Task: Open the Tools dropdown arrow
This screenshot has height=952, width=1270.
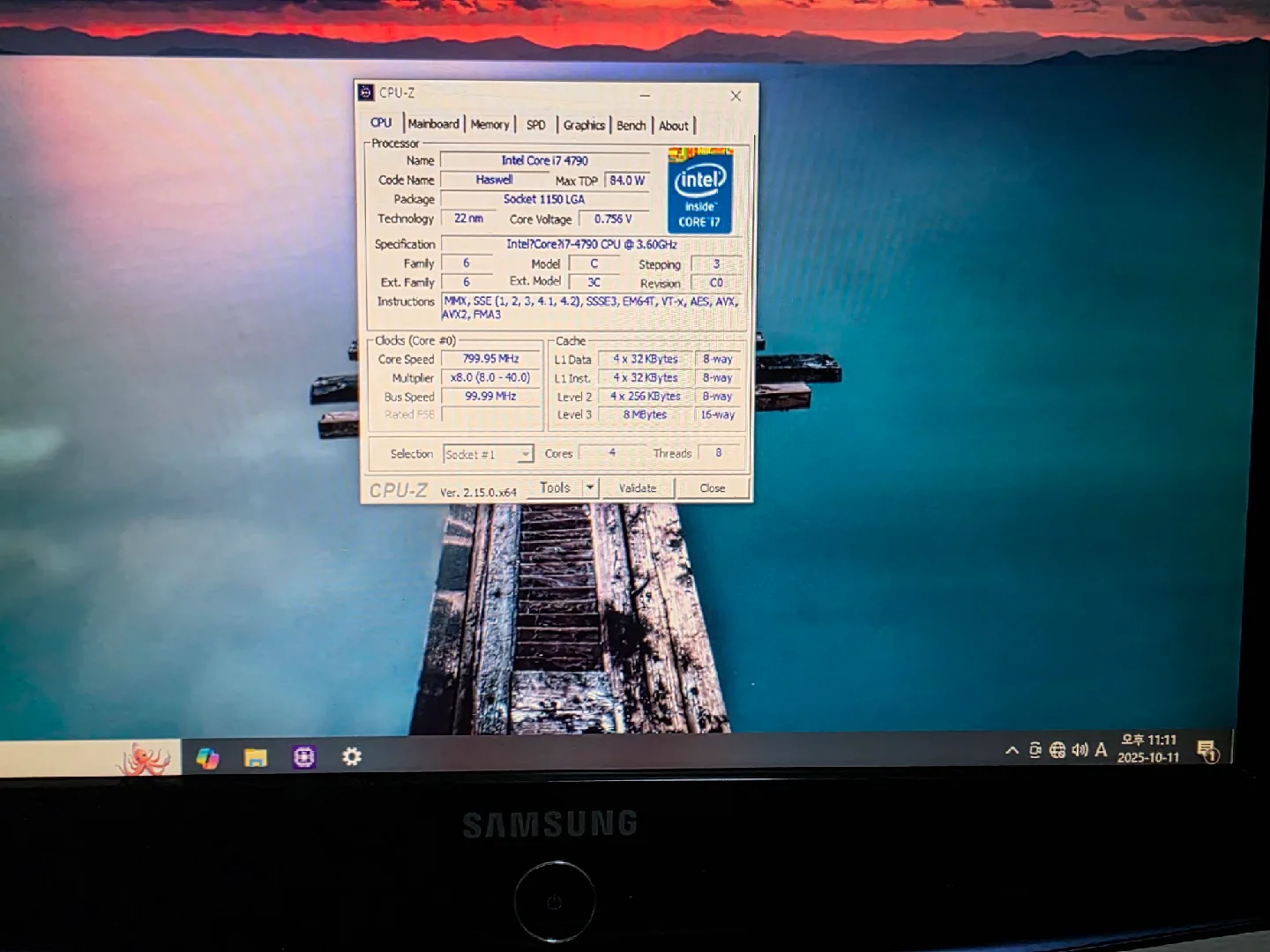Action: point(590,487)
